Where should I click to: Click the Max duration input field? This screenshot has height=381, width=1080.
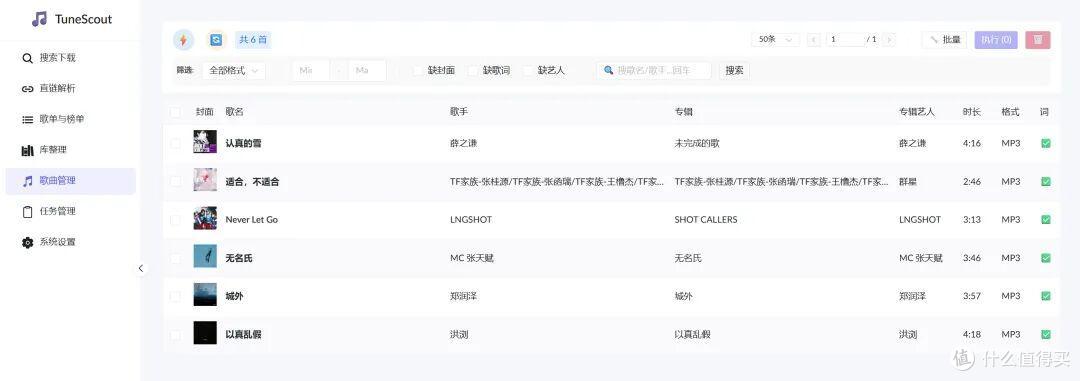pyautogui.click(x=366, y=70)
